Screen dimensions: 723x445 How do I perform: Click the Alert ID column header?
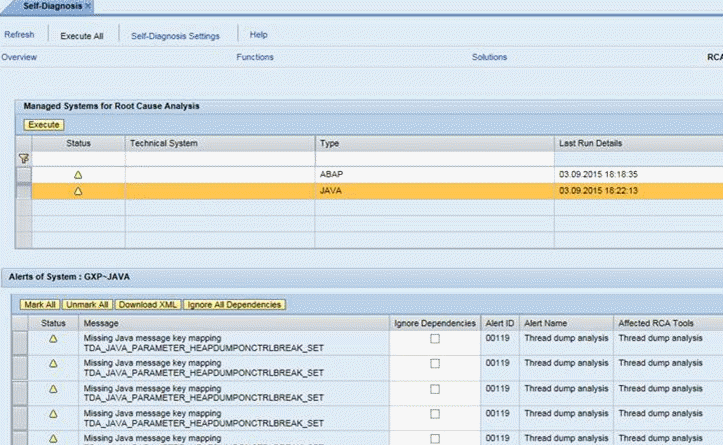point(499,323)
